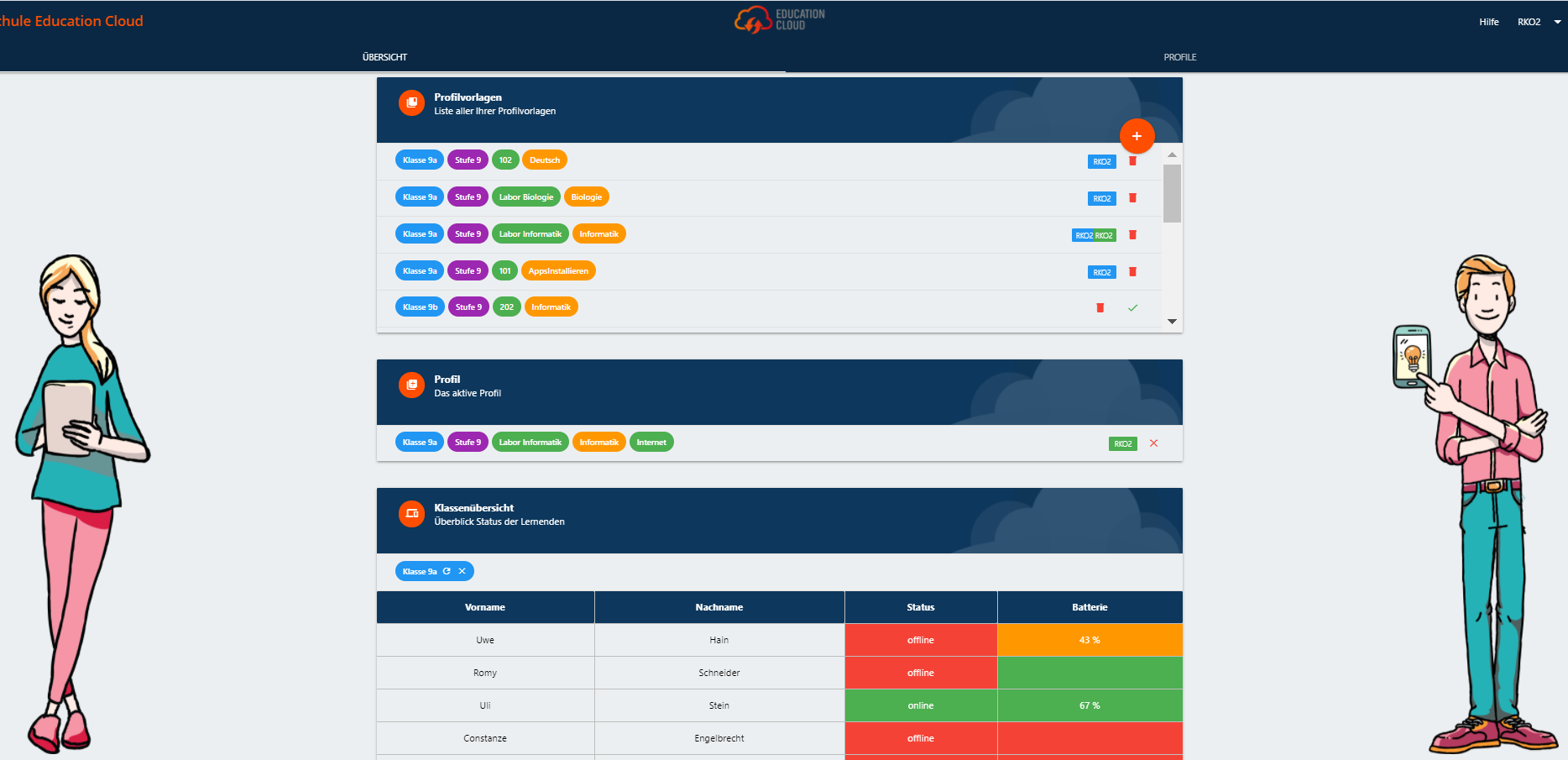Click the Education Cloud logo
The image size is (1568, 760).
779,20
